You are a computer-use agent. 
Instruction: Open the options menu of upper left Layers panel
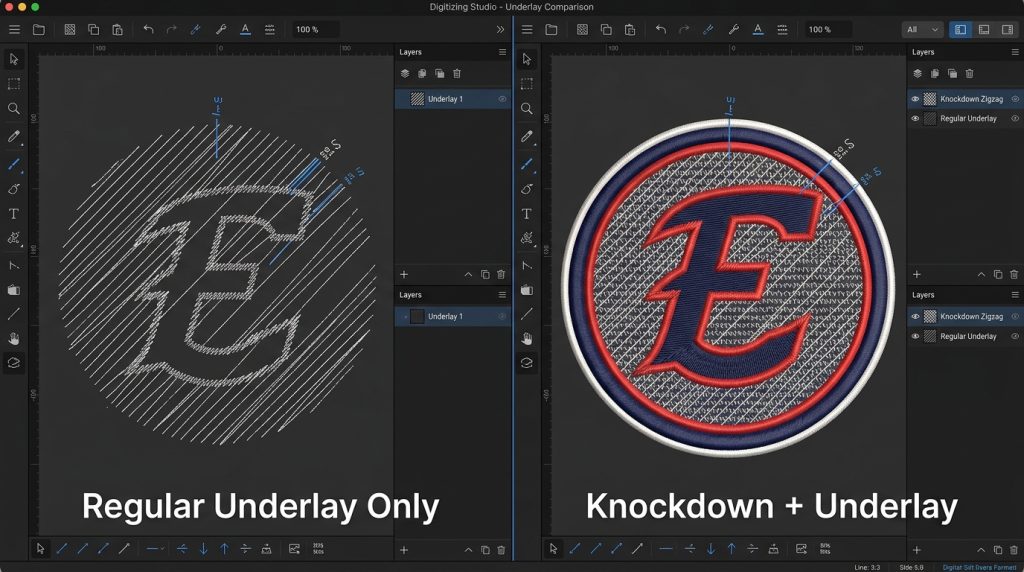(502, 52)
